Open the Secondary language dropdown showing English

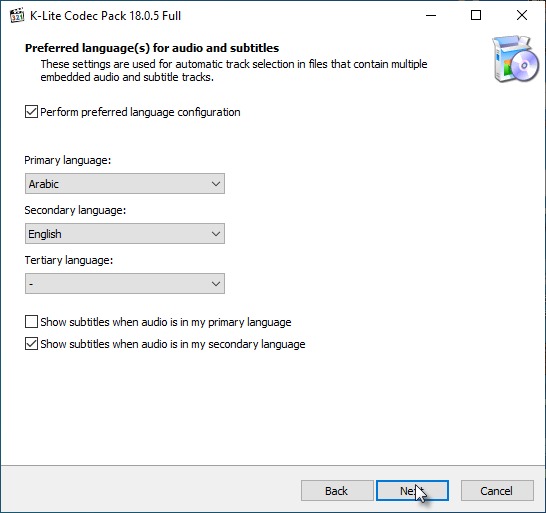pos(125,234)
